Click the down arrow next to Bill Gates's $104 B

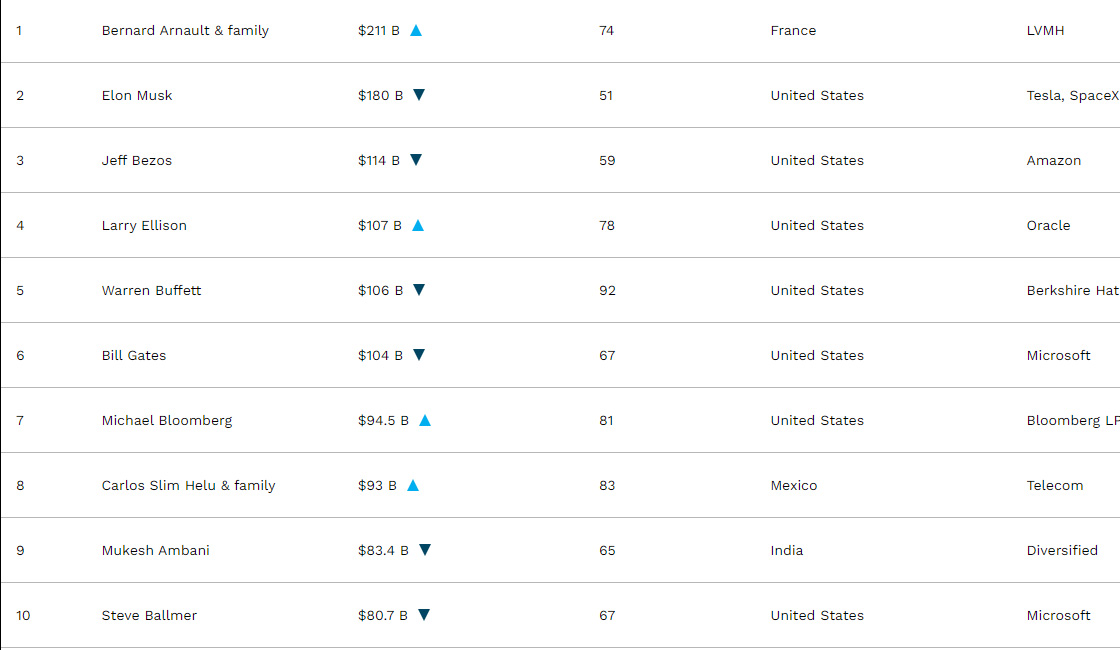click(419, 355)
